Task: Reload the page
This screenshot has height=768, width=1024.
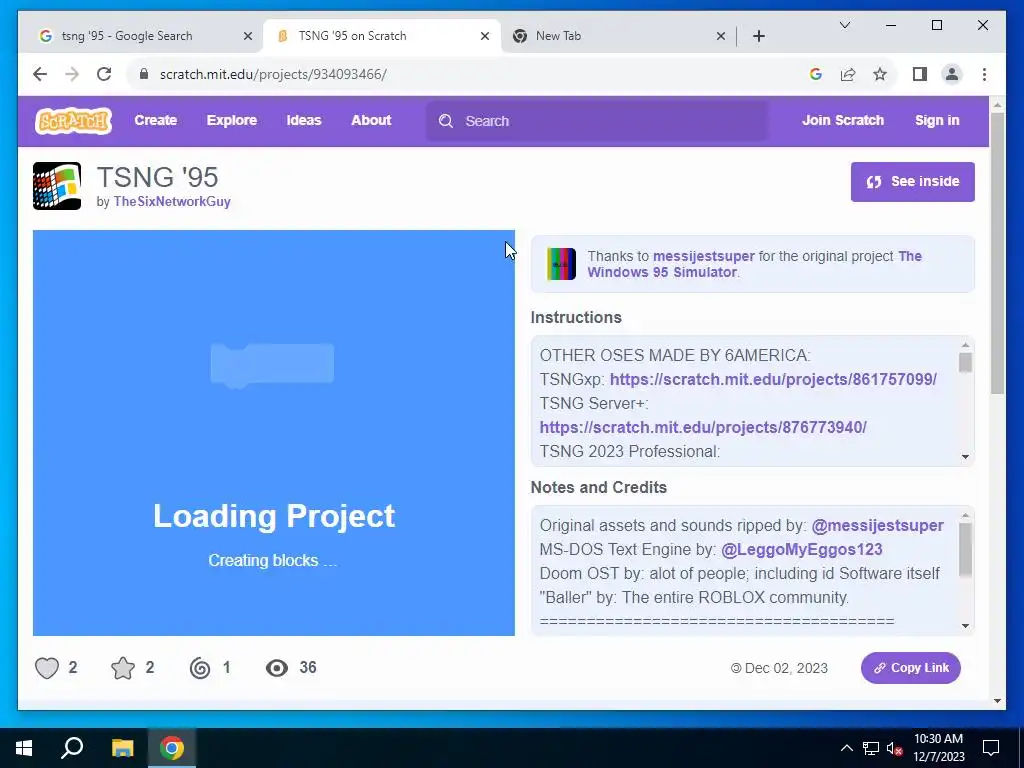Action: point(104,74)
